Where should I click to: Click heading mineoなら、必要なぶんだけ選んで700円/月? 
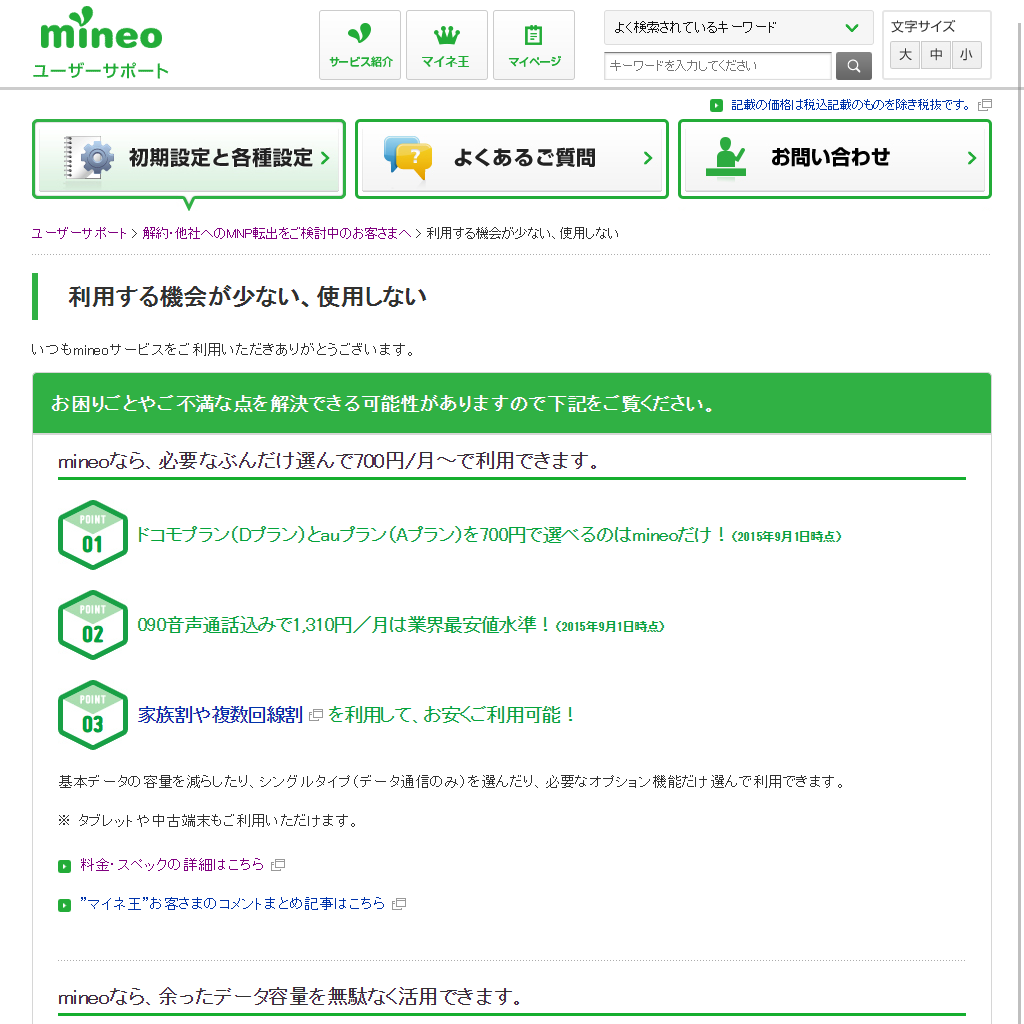(330, 462)
